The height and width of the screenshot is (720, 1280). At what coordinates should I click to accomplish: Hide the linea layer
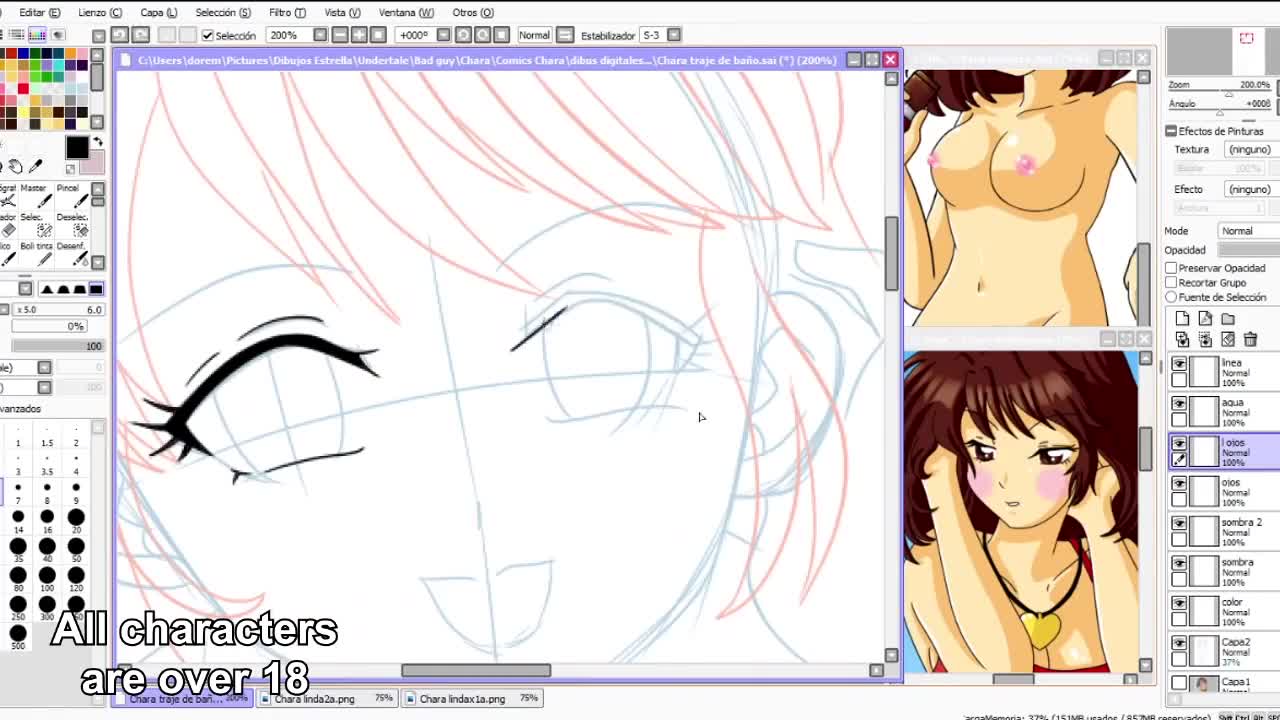coord(1179,365)
